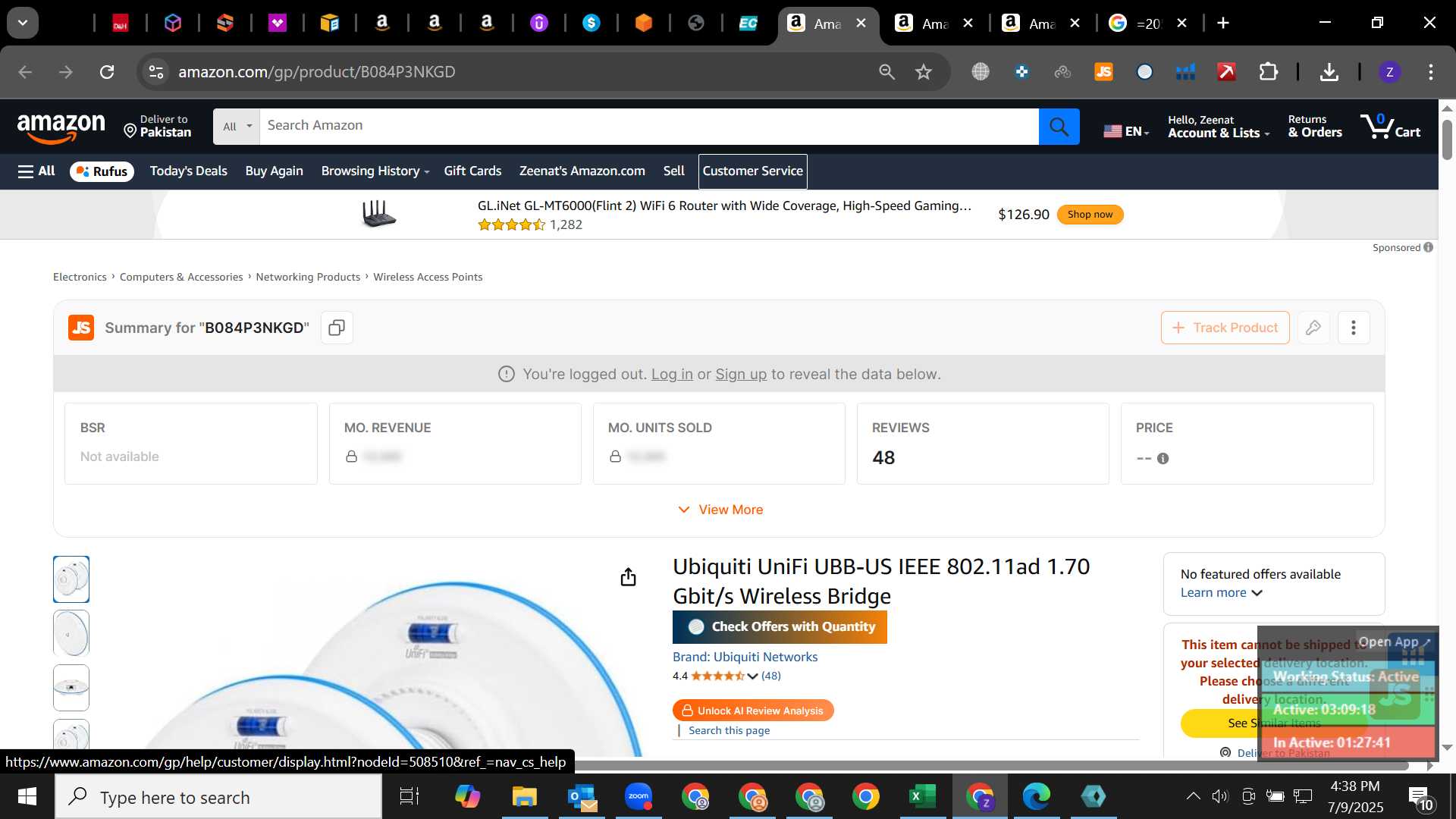This screenshot has width=1456, height=819.
Task: Open the search category dropdown All
Action: click(x=237, y=127)
